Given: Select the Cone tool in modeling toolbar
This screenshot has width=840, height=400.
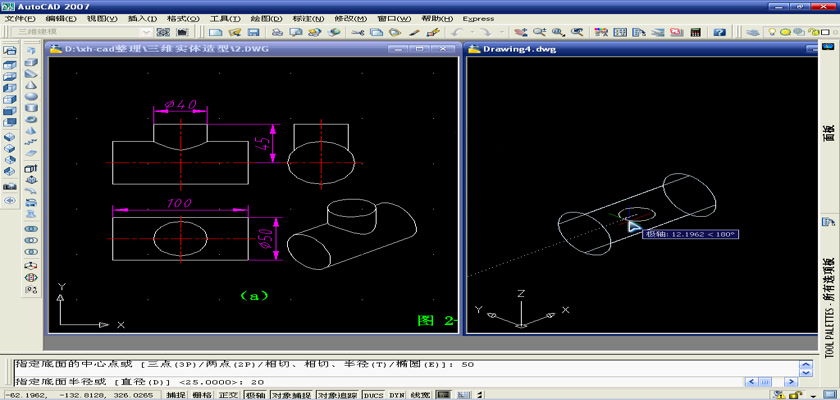Looking at the screenshot, I should pos(31,85).
